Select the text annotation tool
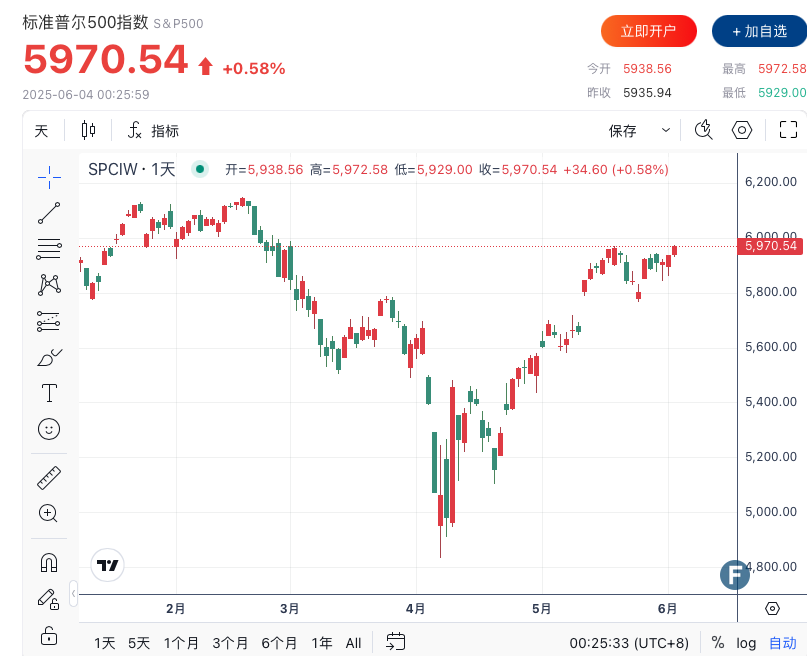Image resolution: width=807 pixels, height=656 pixels. (49, 393)
